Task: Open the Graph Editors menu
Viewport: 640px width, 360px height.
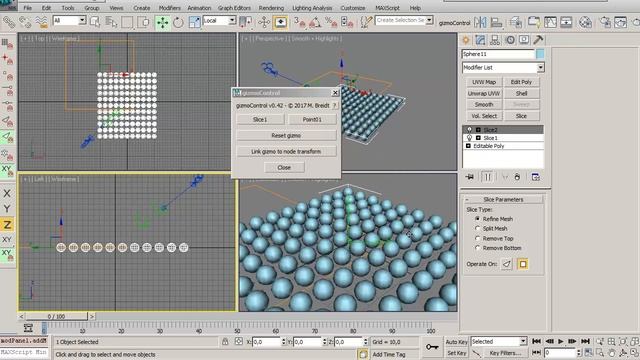Action: [234, 8]
